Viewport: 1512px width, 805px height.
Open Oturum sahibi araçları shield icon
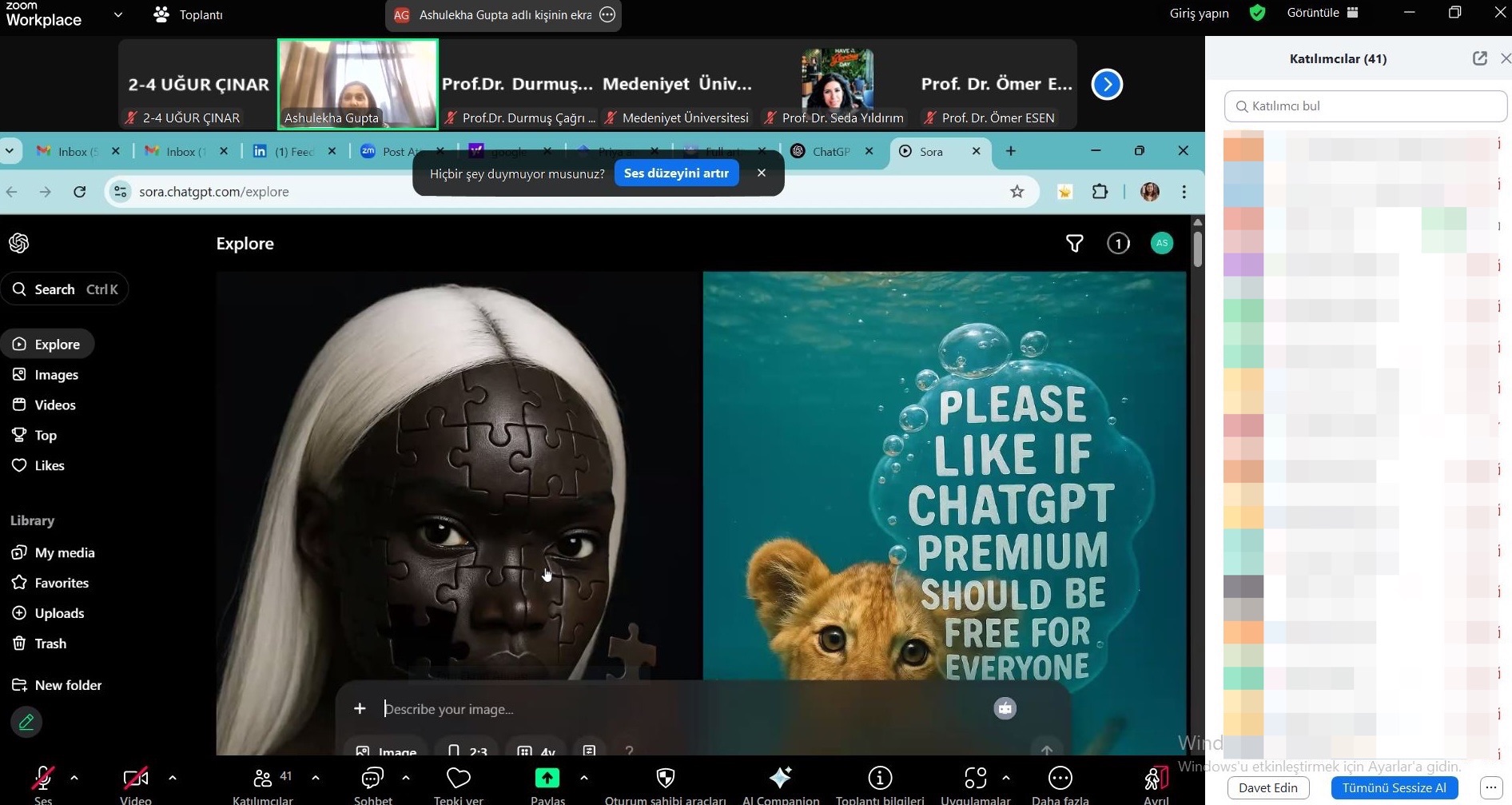[665, 778]
